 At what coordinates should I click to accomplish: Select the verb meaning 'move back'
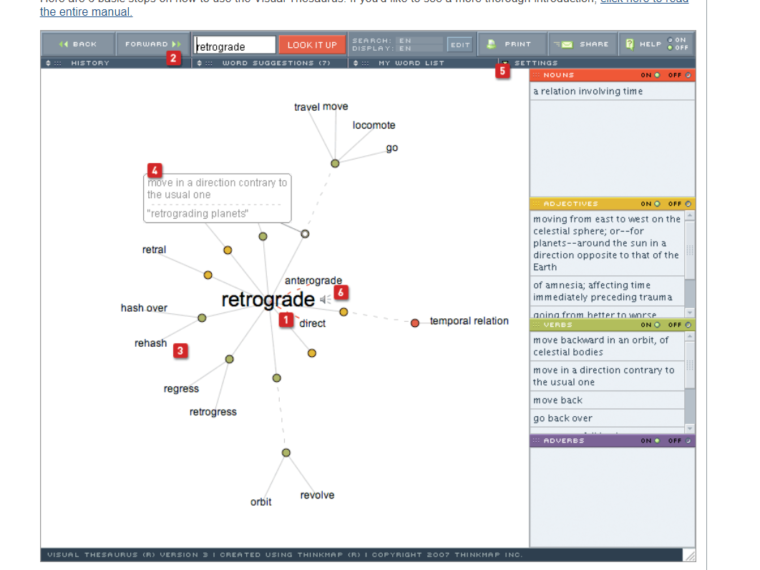click(x=607, y=400)
